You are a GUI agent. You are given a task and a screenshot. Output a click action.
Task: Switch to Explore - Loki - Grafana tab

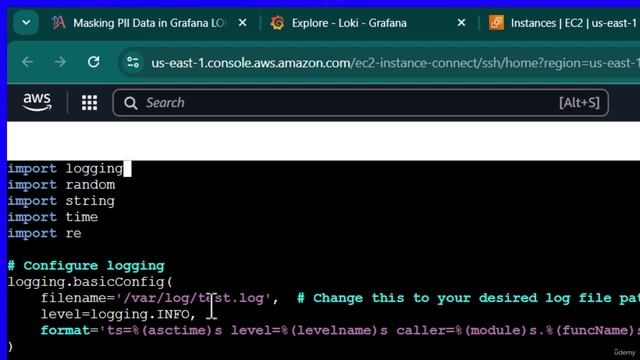tap(349, 23)
